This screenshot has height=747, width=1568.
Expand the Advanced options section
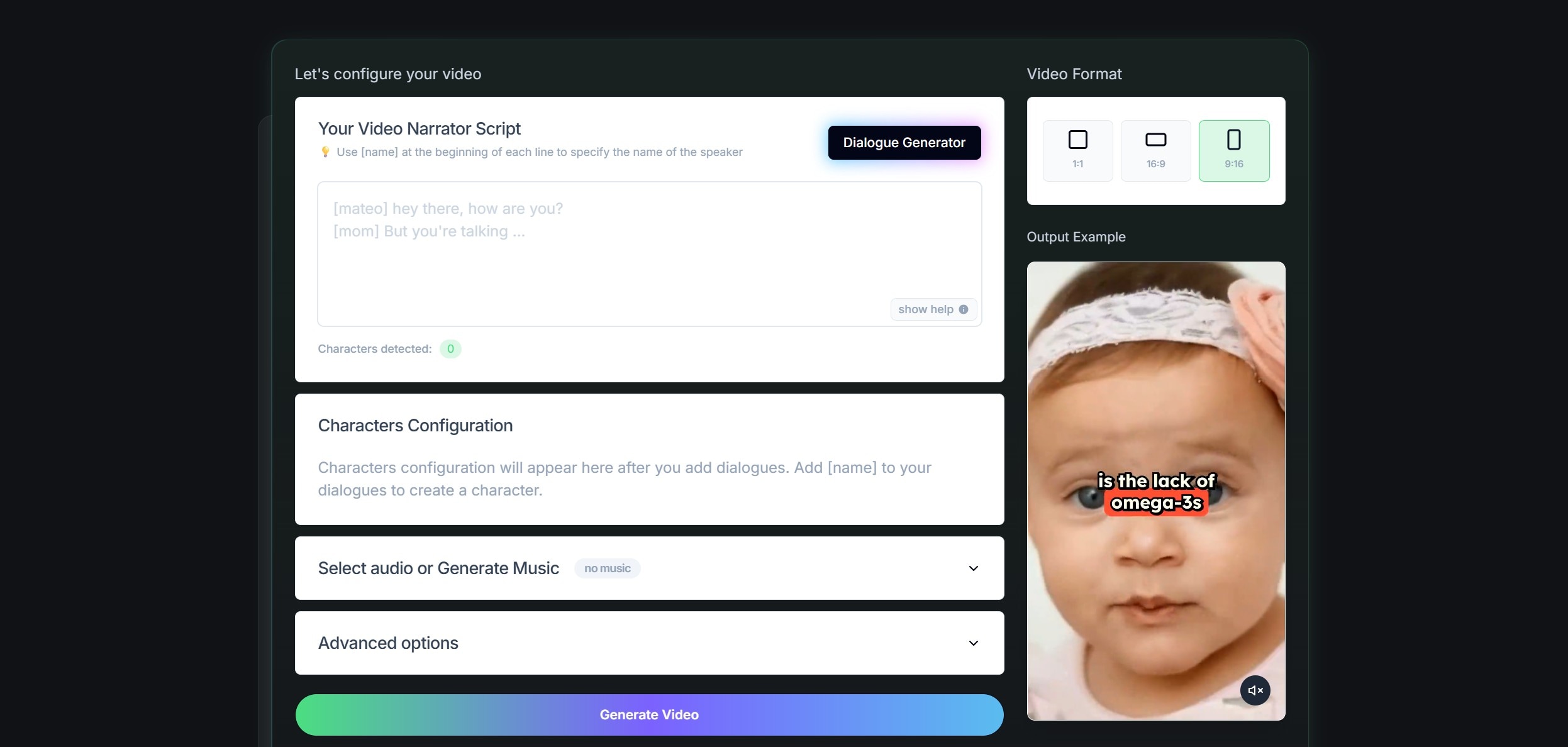click(x=649, y=643)
